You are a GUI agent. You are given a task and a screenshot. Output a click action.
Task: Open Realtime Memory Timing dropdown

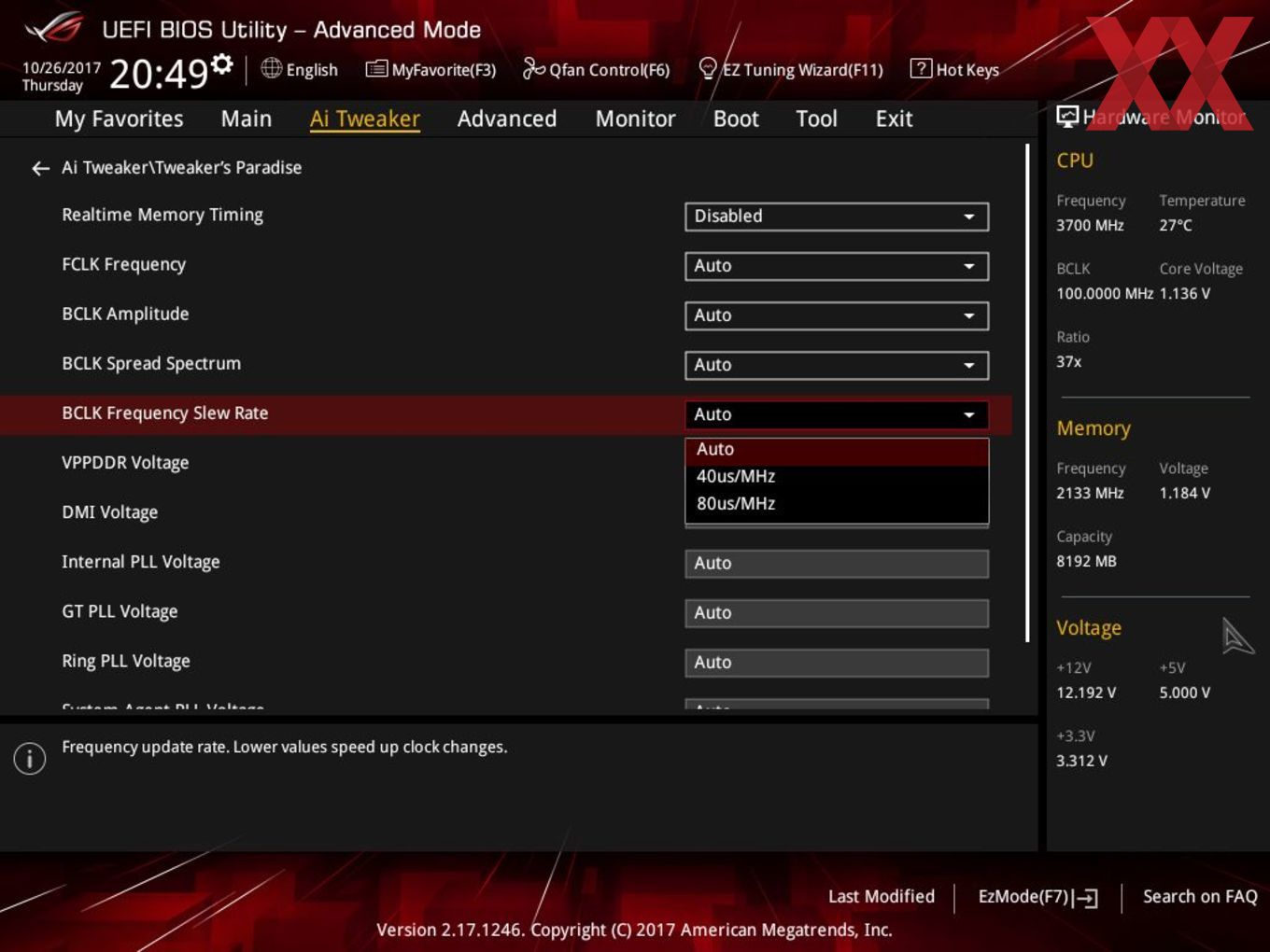837,217
